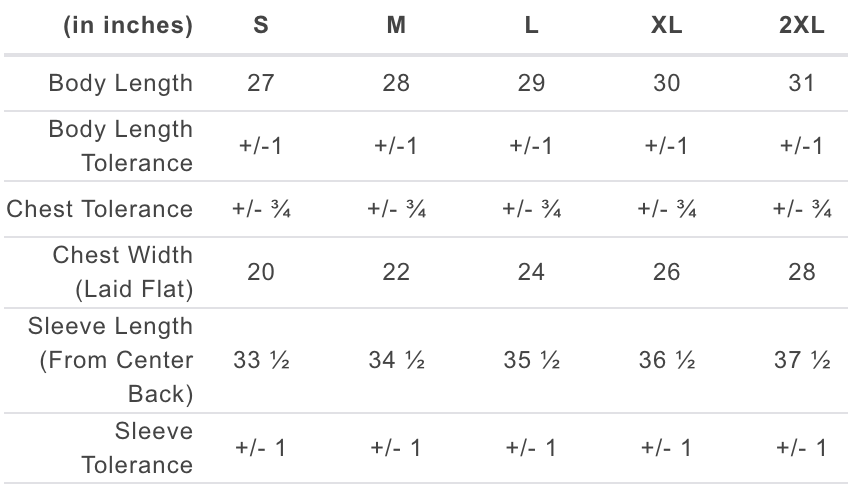Click the body length value 27
The height and width of the screenshot is (486, 848).
click(261, 82)
